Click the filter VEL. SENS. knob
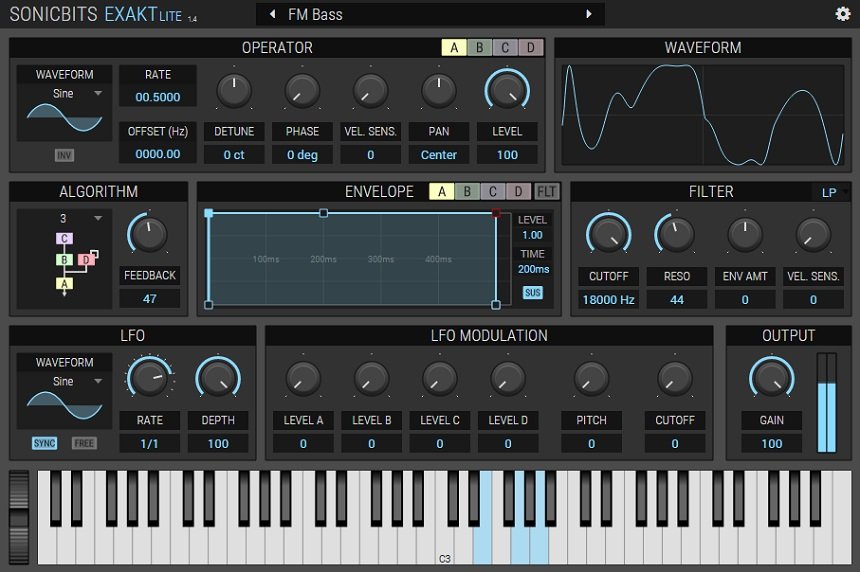 (x=813, y=235)
